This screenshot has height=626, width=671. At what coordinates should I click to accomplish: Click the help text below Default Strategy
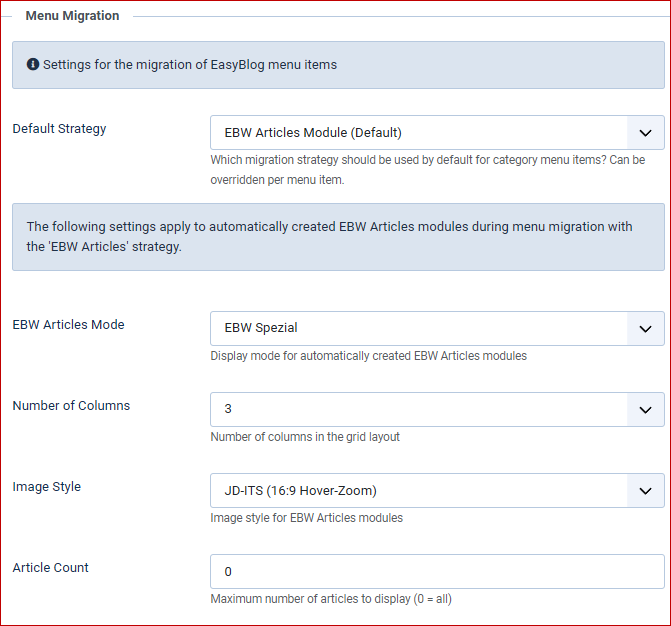click(x=427, y=170)
